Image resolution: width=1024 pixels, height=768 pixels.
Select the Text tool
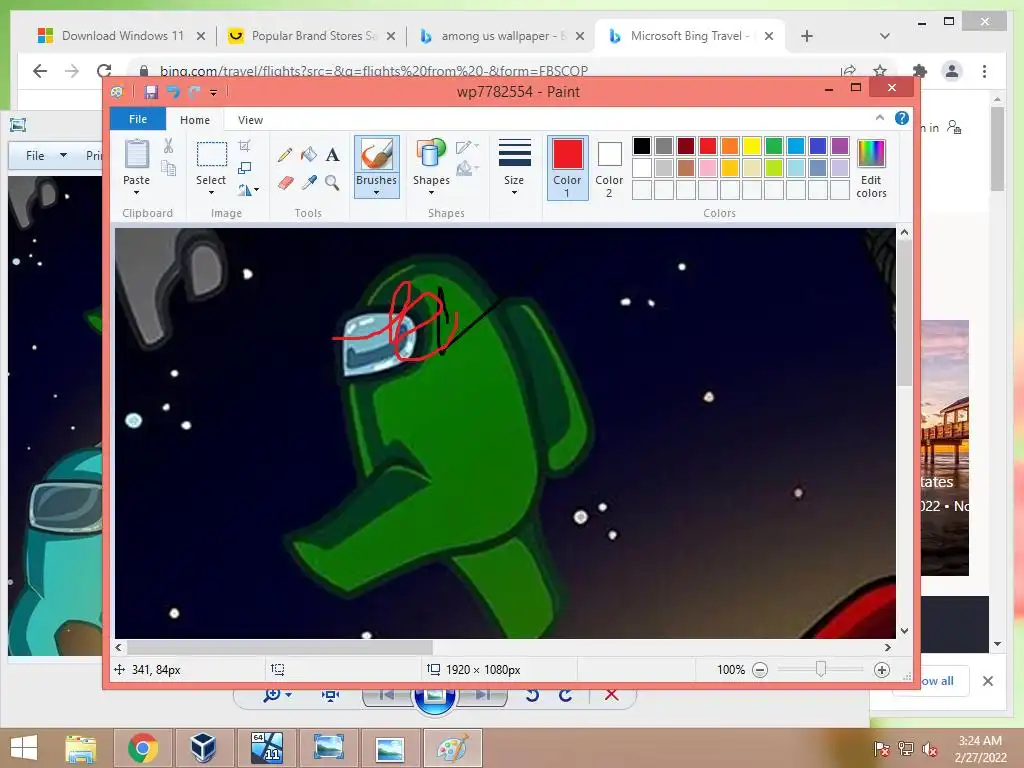[332, 155]
